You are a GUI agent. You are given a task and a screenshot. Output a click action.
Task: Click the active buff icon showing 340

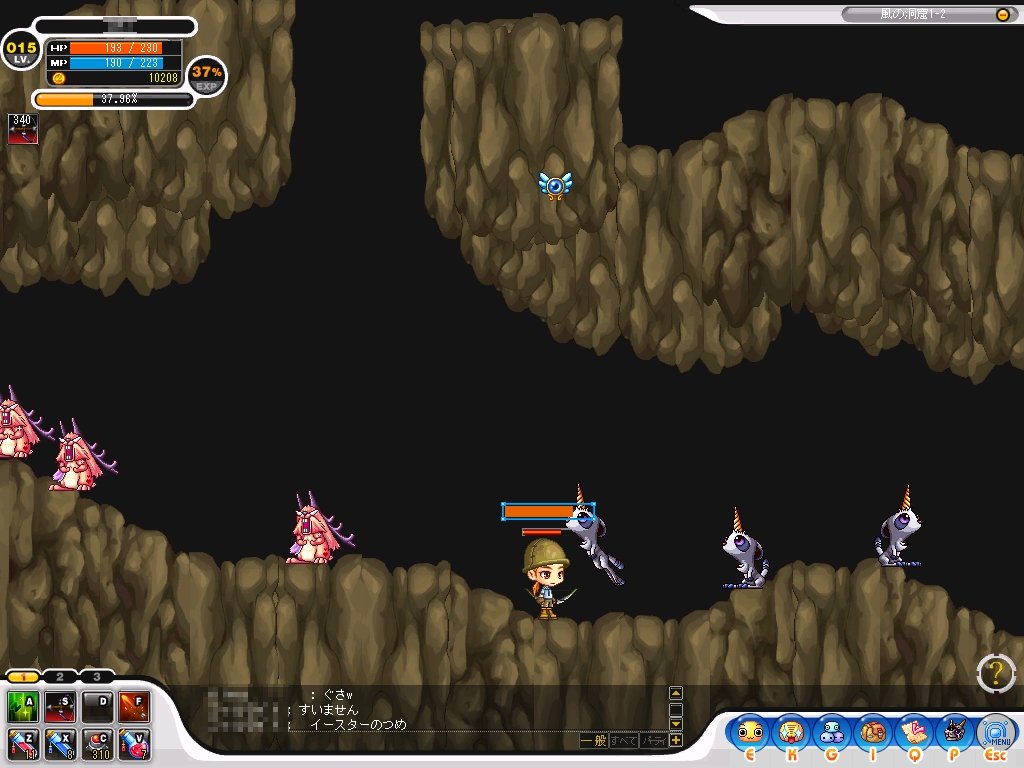(x=23, y=129)
